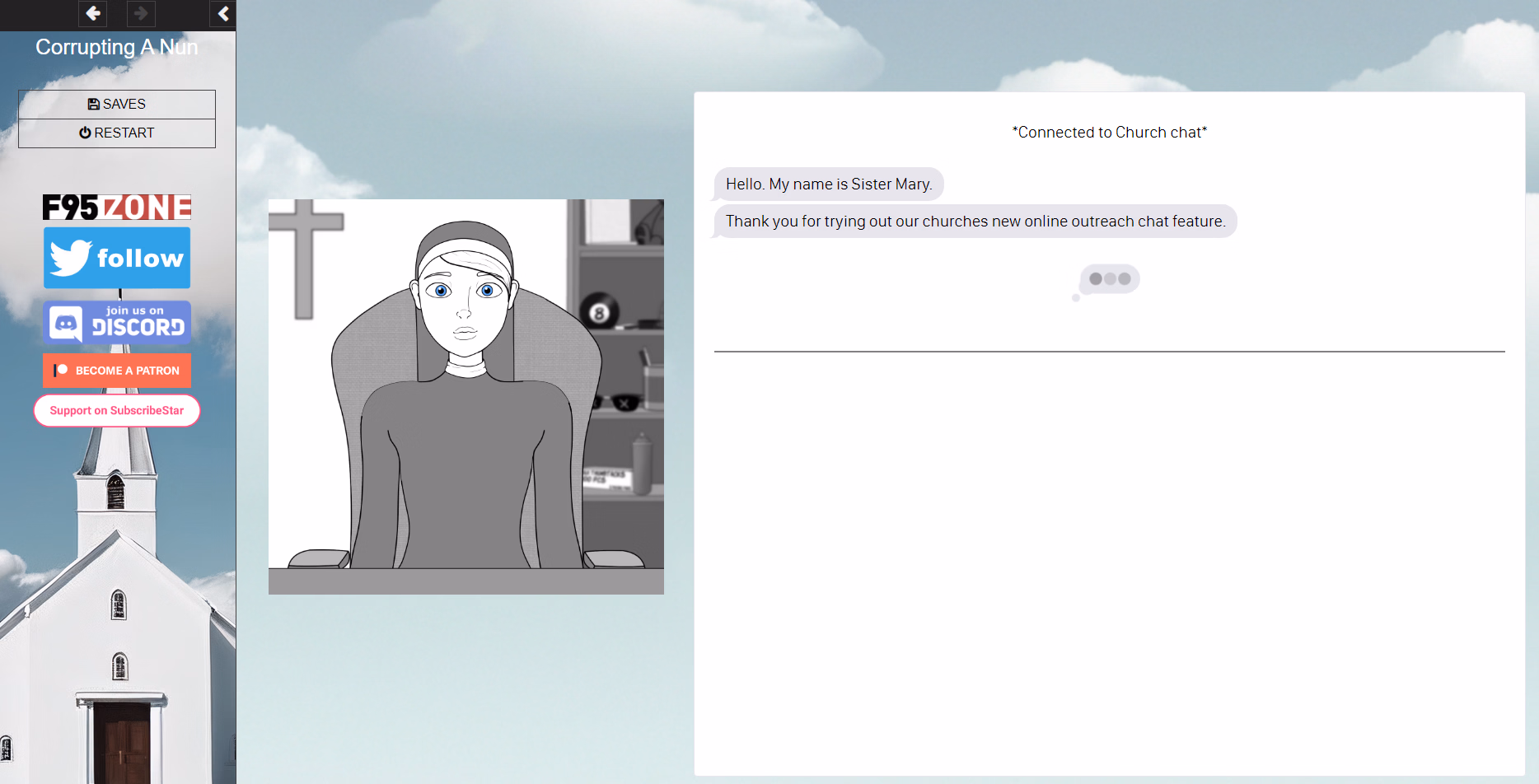The height and width of the screenshot is (784, 1539).
Task: Join the Discord server
Action: coord(116,322)
